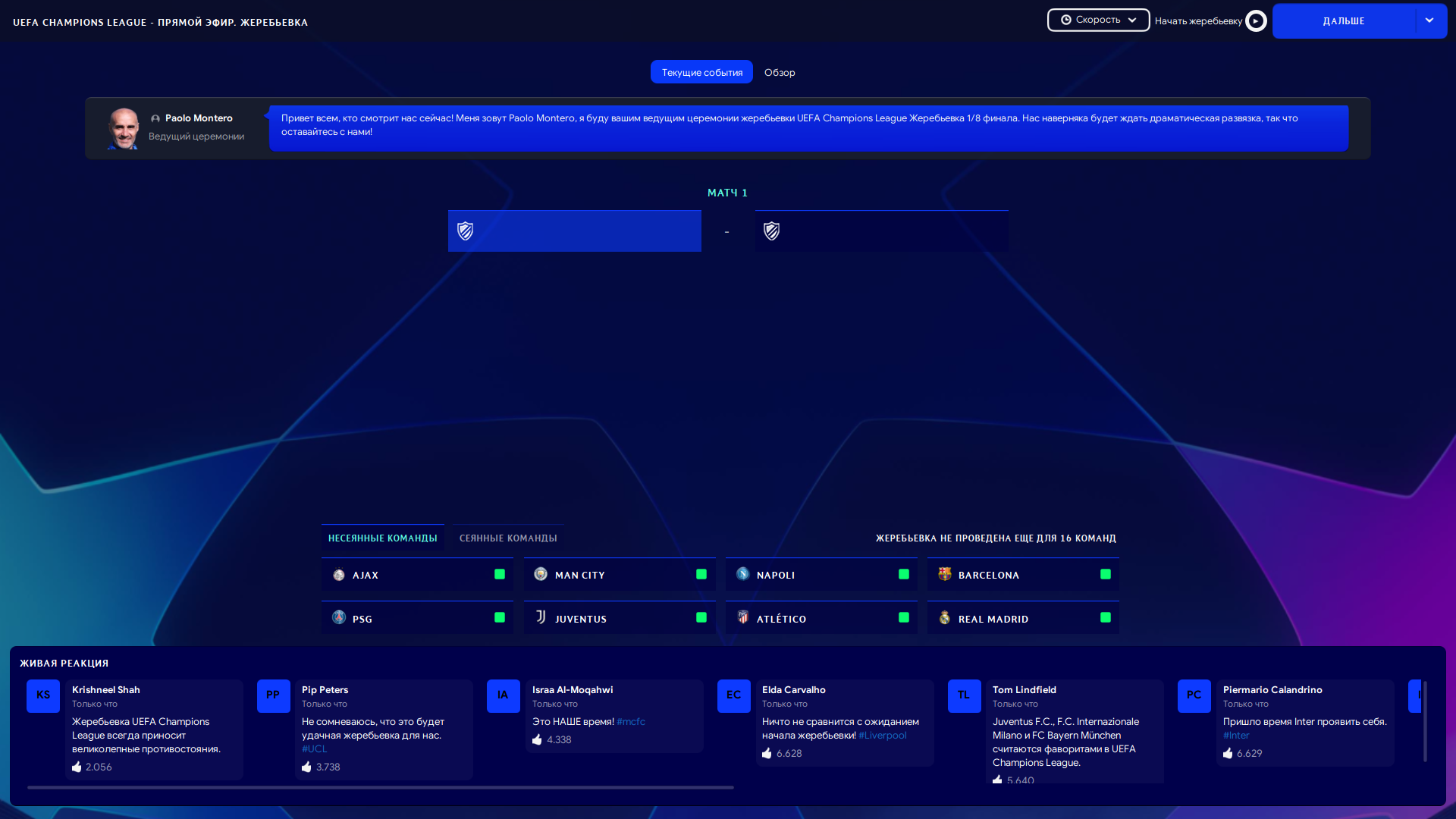Image resolution: width=1456 pixels, height=819 pixels.
Task: Click the Napoli club badge
Action: [x=742, y=574]
